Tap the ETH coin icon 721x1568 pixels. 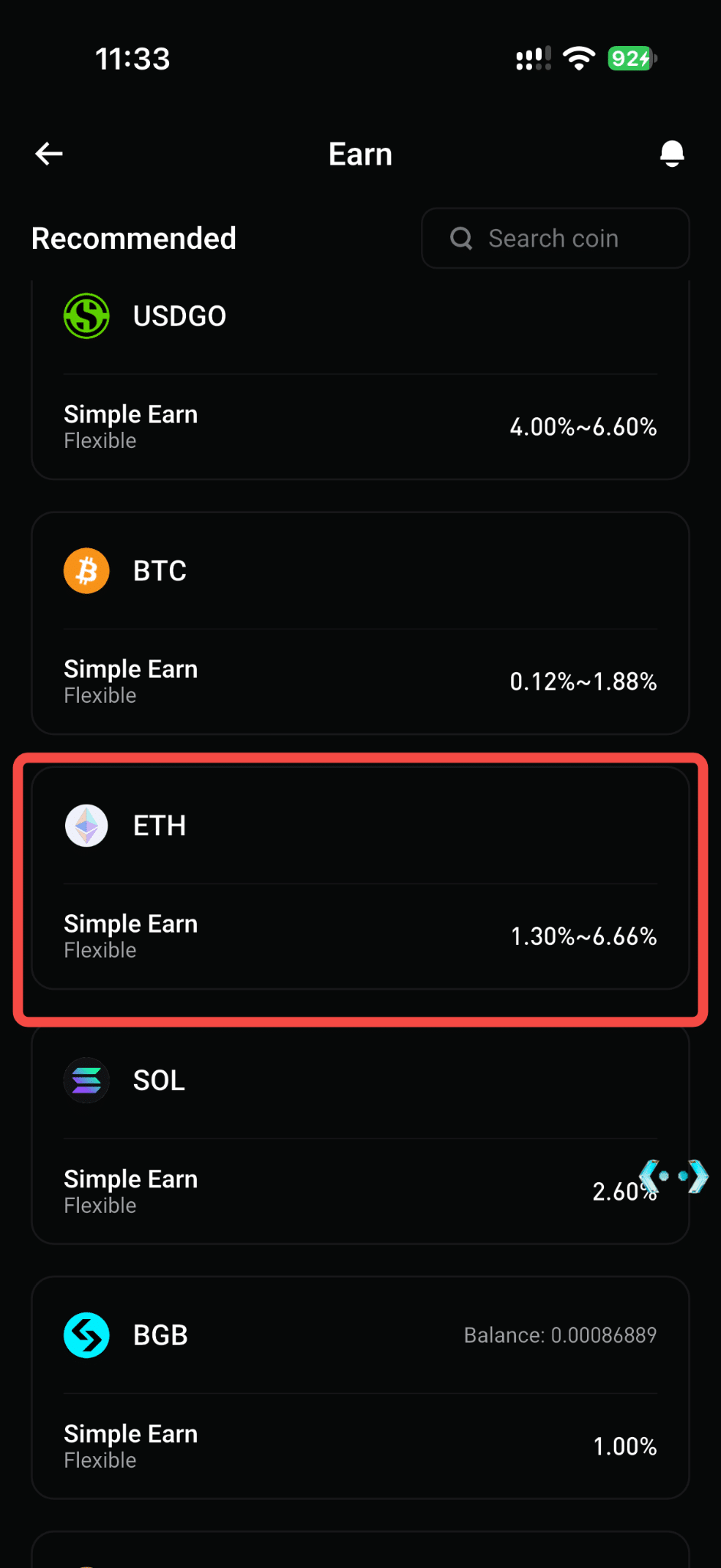(86, 825)
